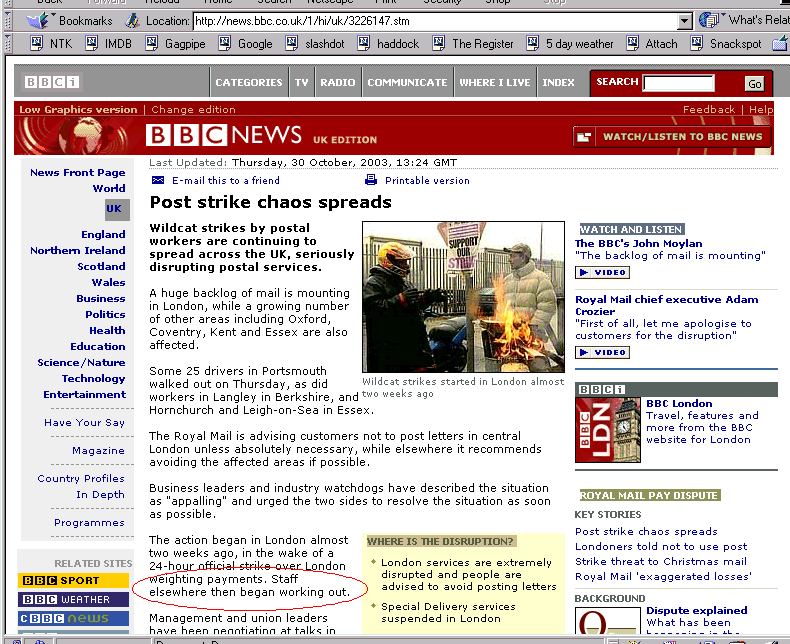The height and width of the screenshot is (644, 790).
Task: Open the Science/Nature section
Action: pos(81,363)
